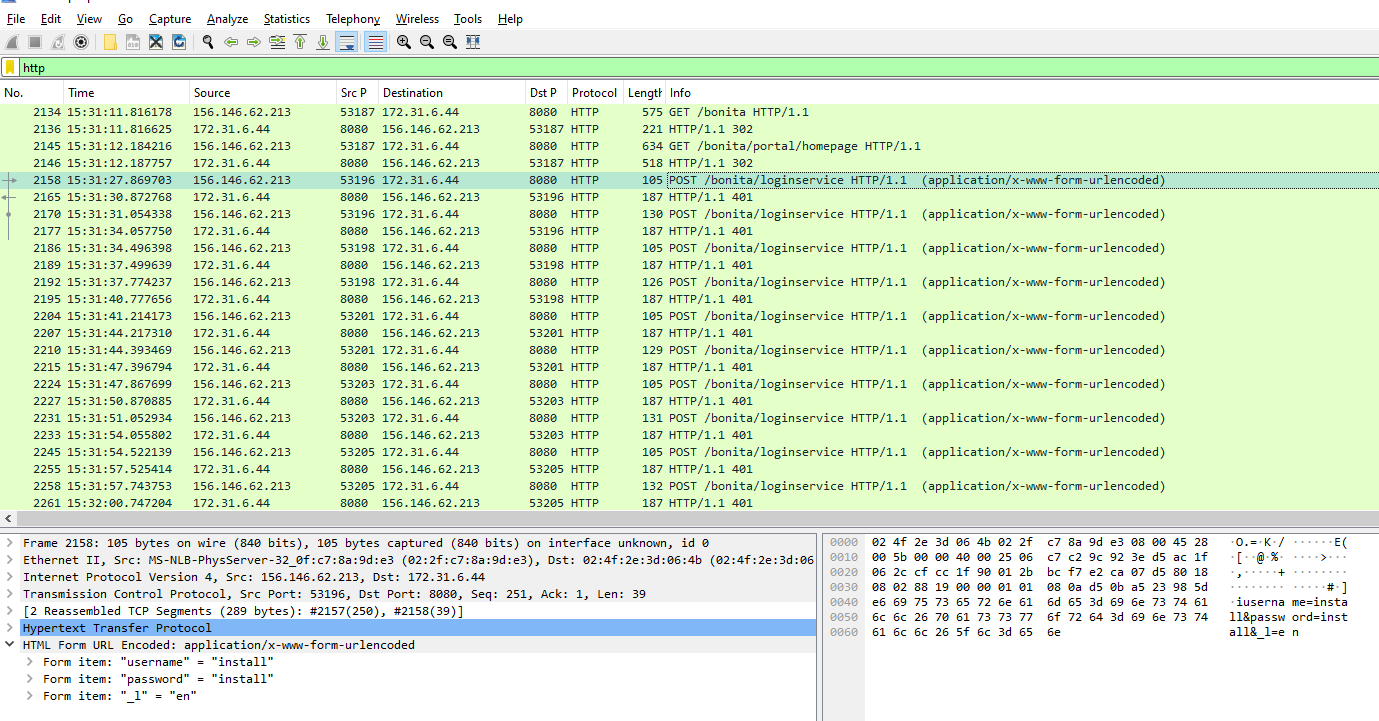Go to the previous packet with back arrow
Screen dimensions: 1379x721
(231, 42)
